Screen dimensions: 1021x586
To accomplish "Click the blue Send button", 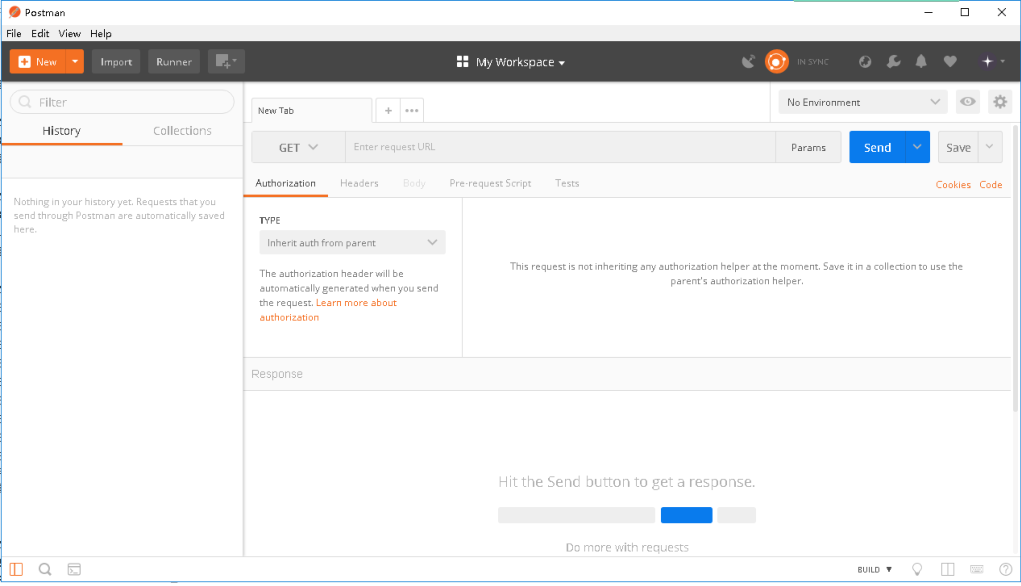I will pos(877,147).
